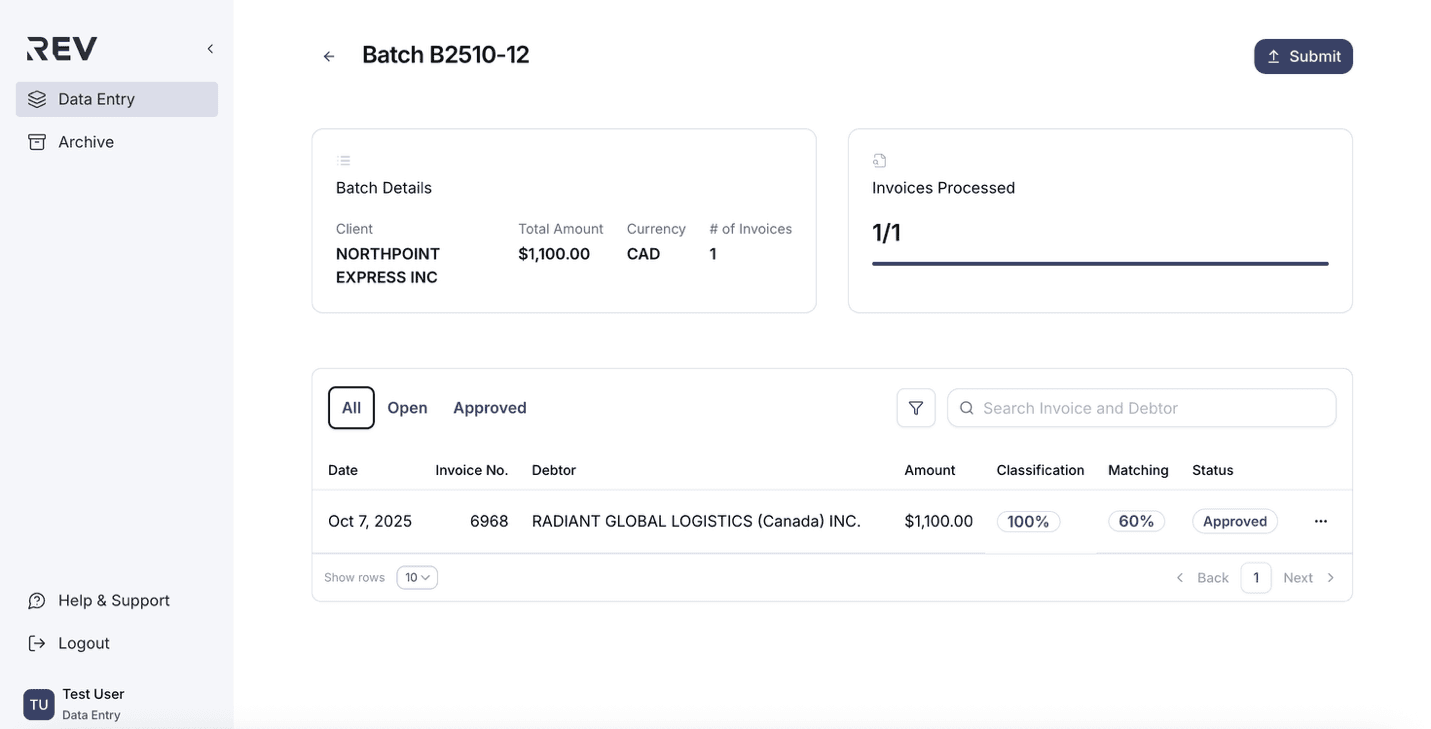
Task: Go back using the arrow beside Batch B2510-12
Action: click(x=329, y=57)
